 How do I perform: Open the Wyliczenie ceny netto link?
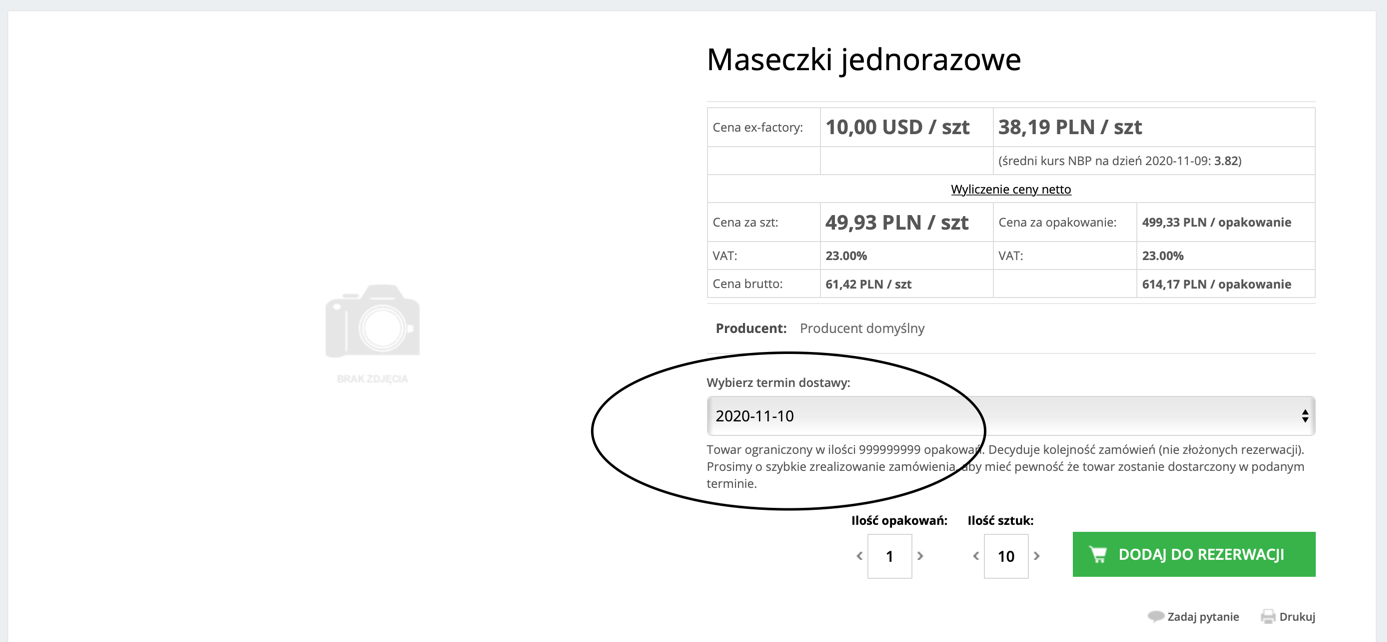click(1011, 189)
